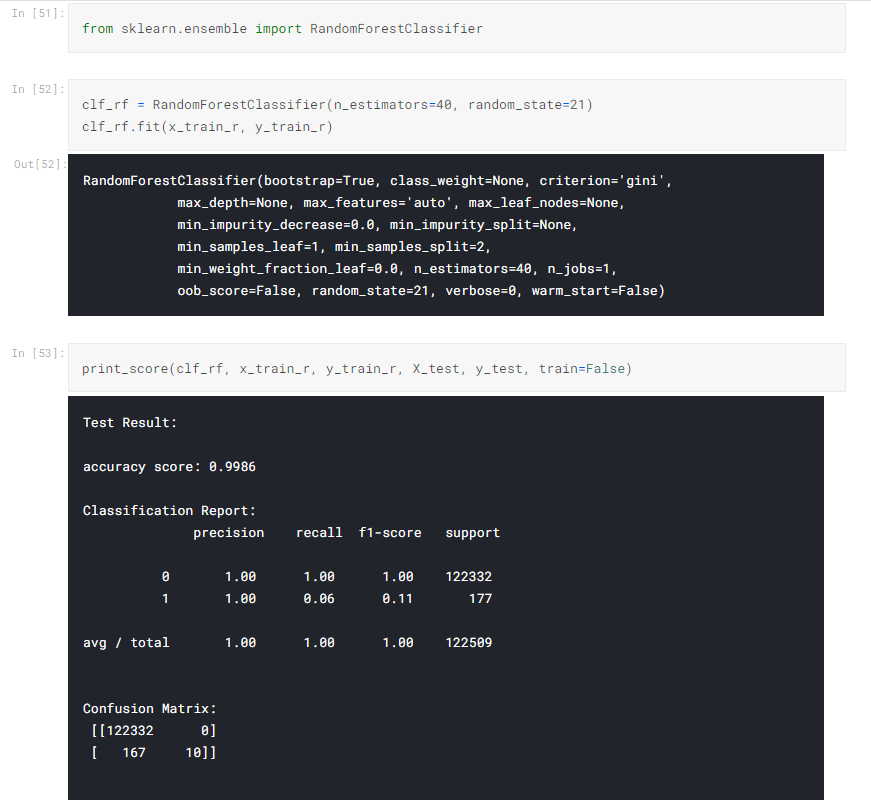Click the RandomForestClassifier(bootstrap=True output line
871x810 pixels.
[377, 181]
